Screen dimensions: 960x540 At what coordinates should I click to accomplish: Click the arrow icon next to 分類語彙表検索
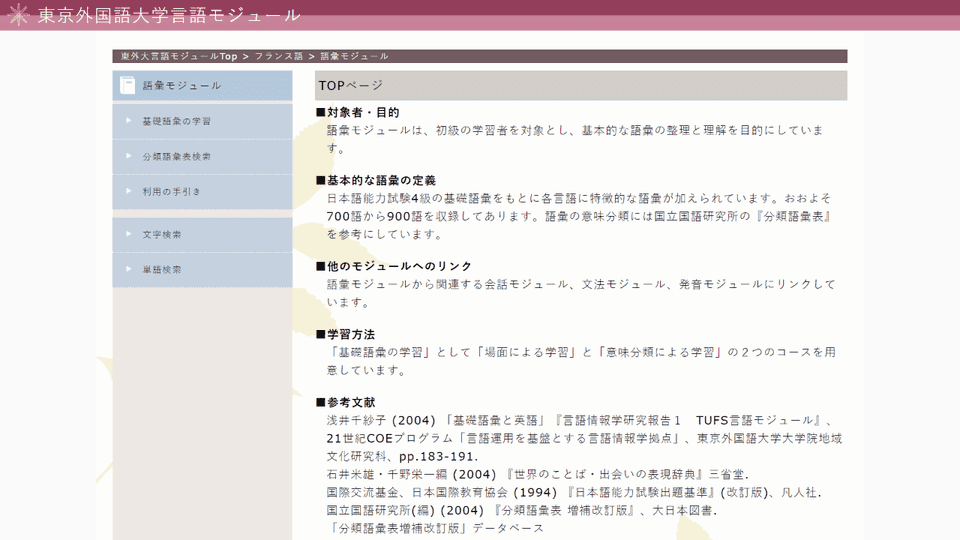129,157
